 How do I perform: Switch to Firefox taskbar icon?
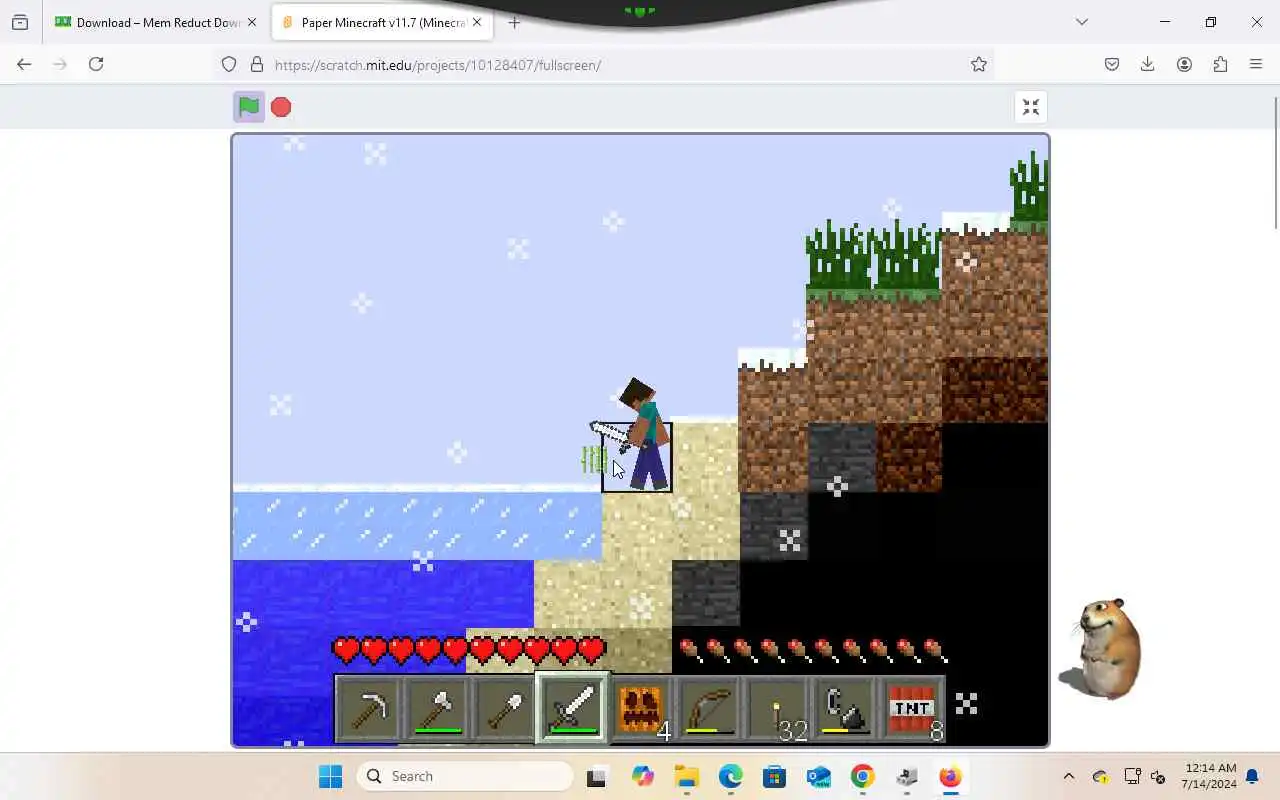950,776
